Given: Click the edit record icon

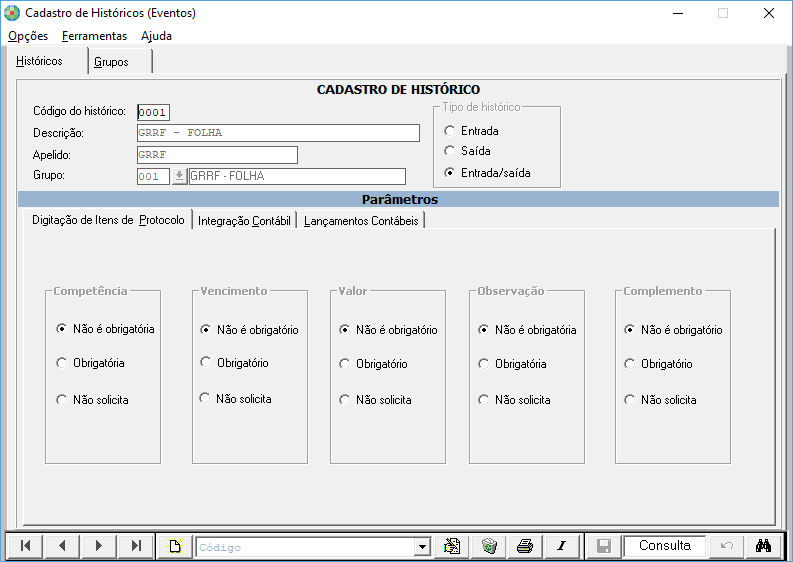Looking at the screenshot, I should [x=452, y=546].
